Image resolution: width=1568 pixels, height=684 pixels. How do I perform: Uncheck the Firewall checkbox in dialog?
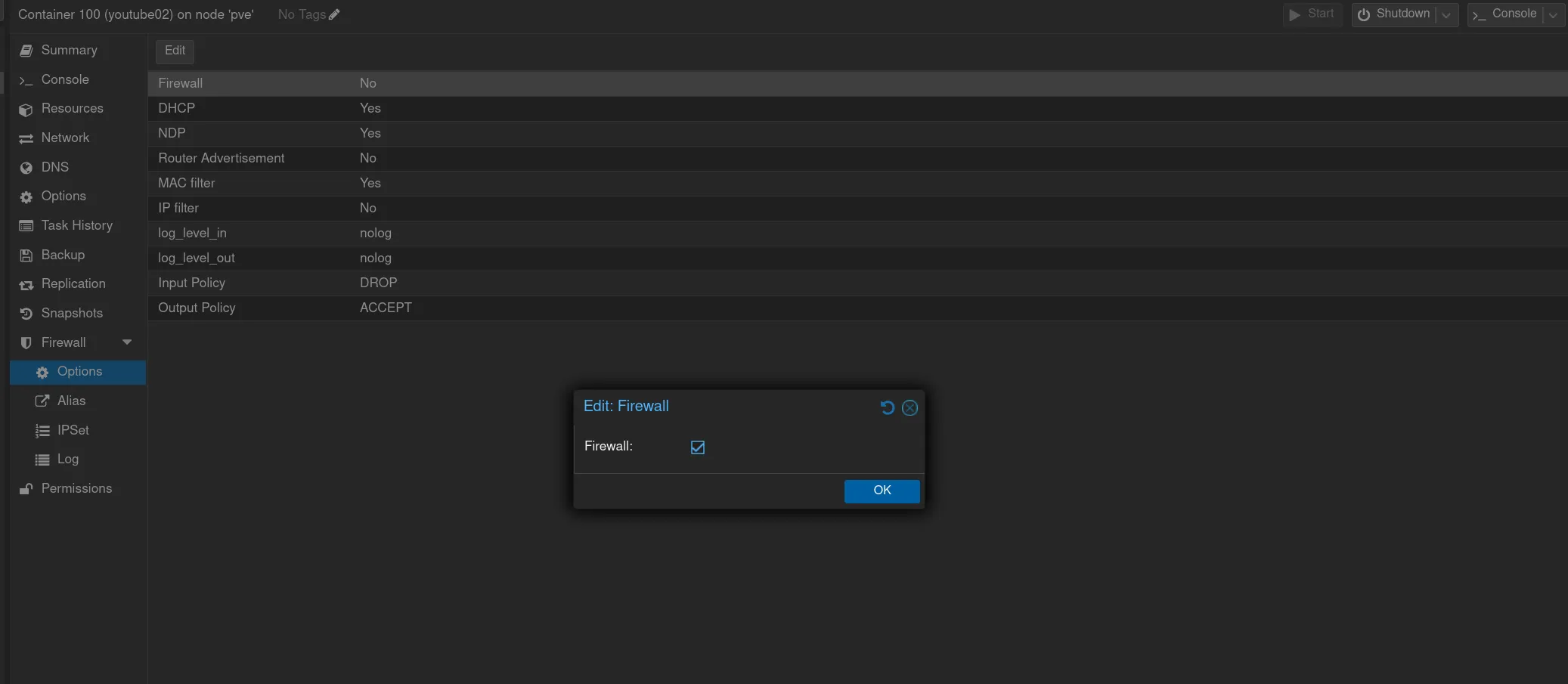tap(697, 447)
